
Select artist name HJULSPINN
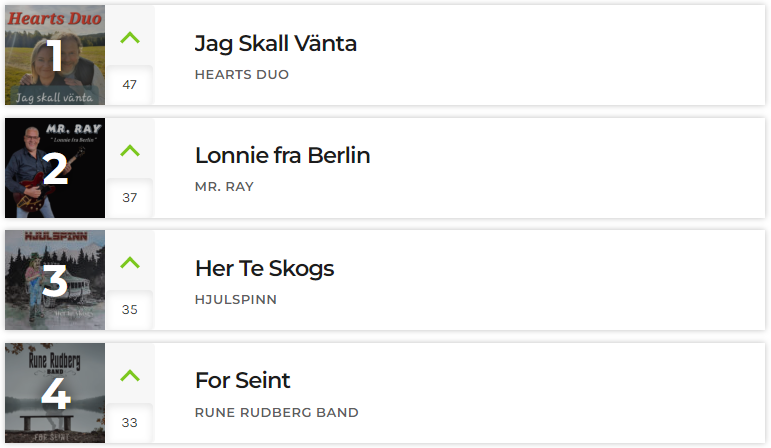pos(236,299)
